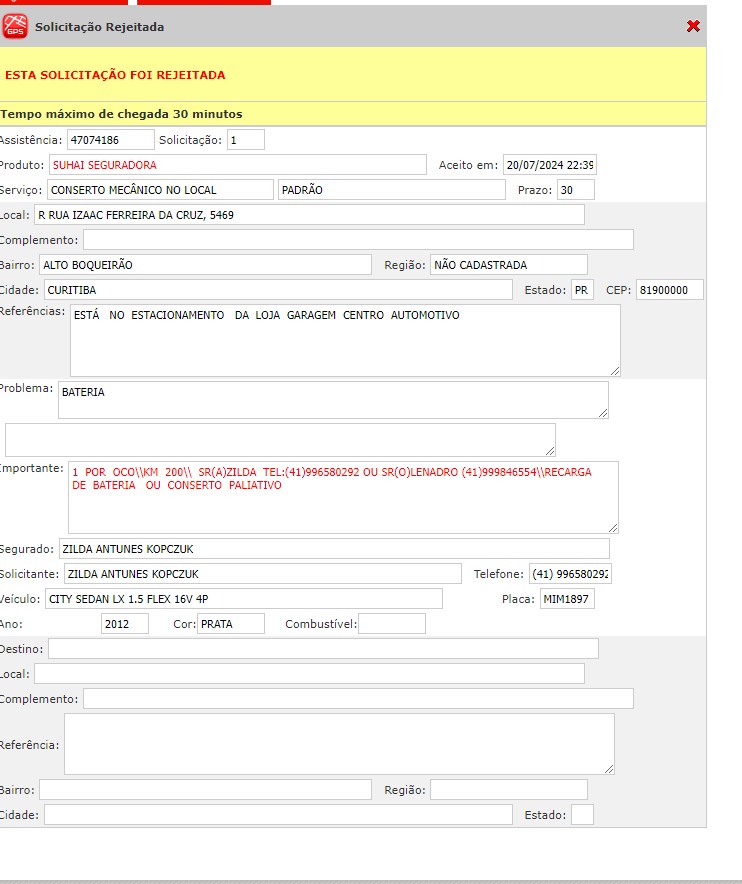The image size is (742, 884).
Task: Click the Produto field SUHAI SEGURADORA
Action: point(237,165)
